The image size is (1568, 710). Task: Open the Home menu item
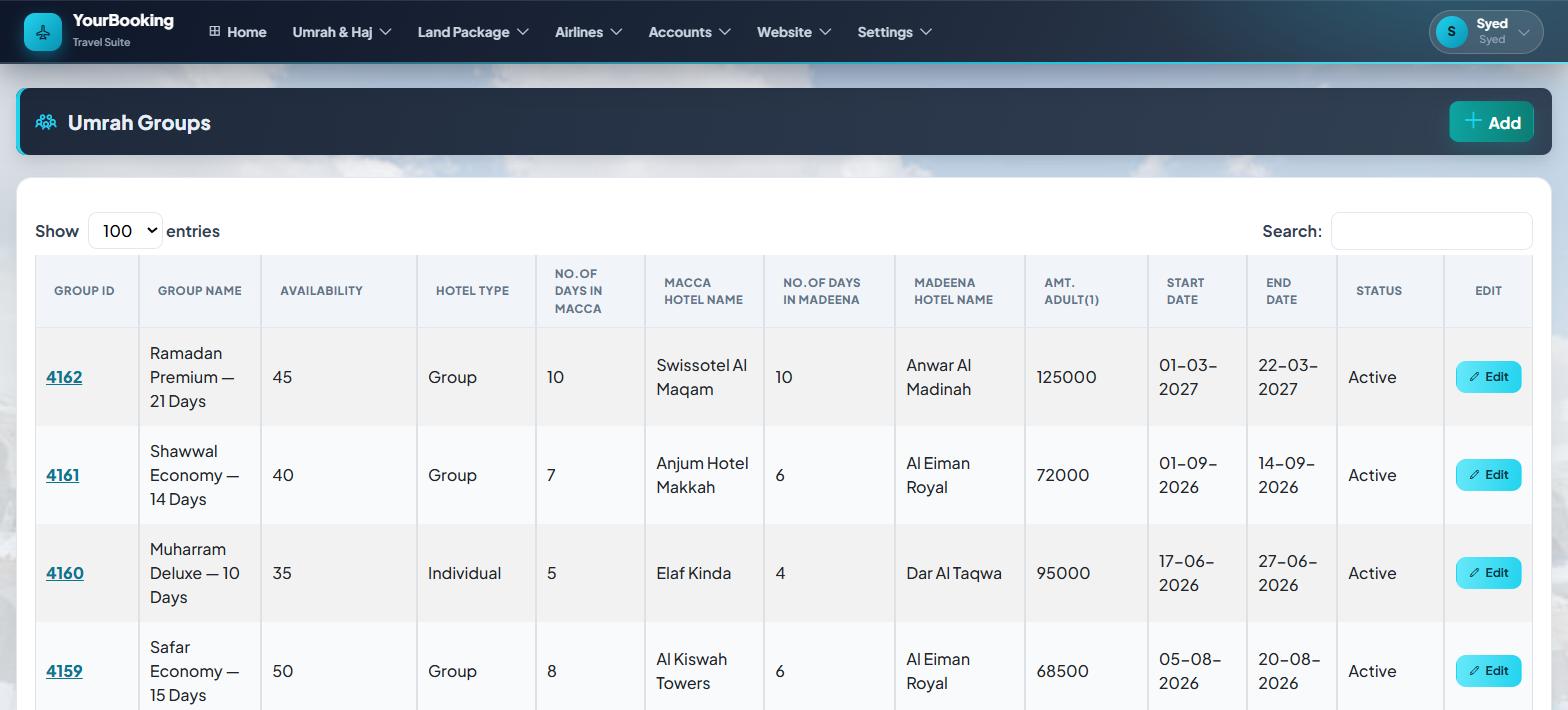coord(237,32)
